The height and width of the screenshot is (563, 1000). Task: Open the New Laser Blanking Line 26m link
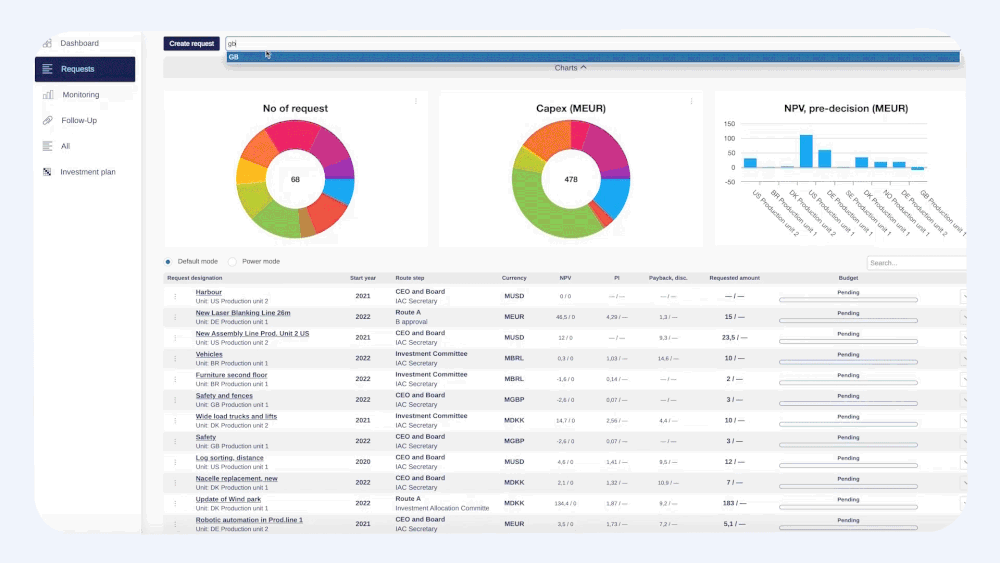tap(242, 313)
